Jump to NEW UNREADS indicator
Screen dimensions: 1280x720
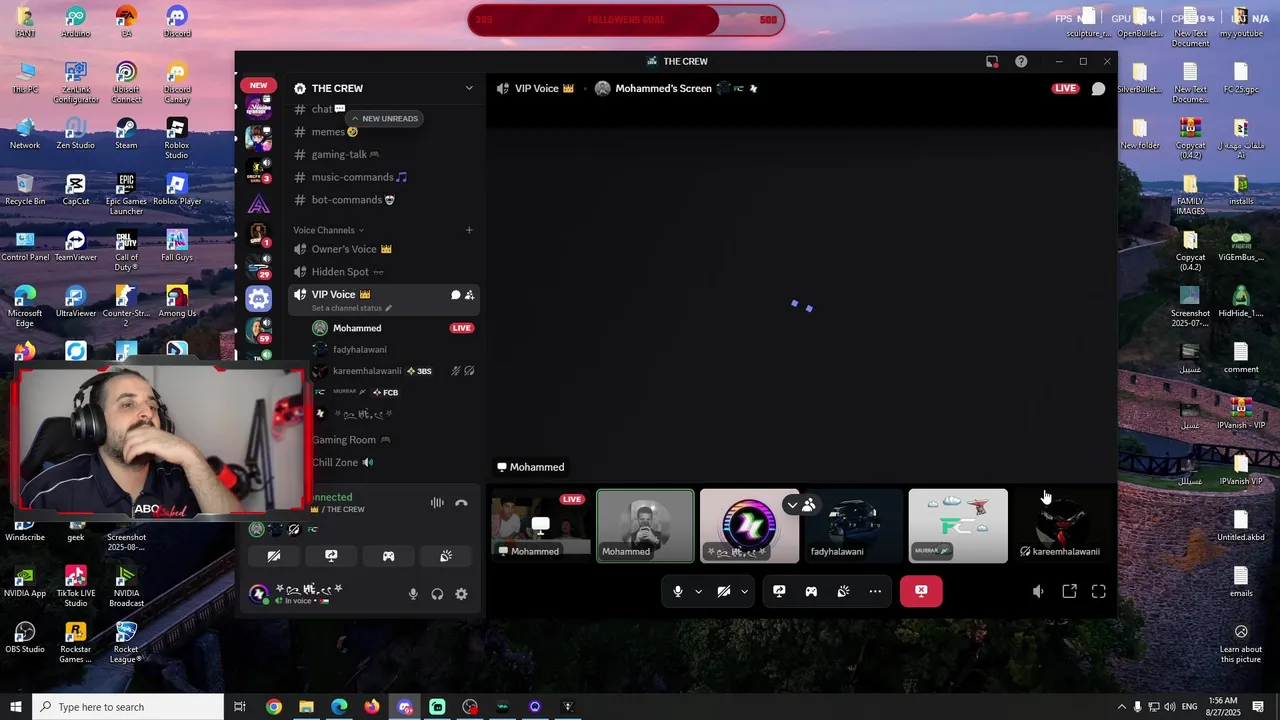(x=384, y=118)
